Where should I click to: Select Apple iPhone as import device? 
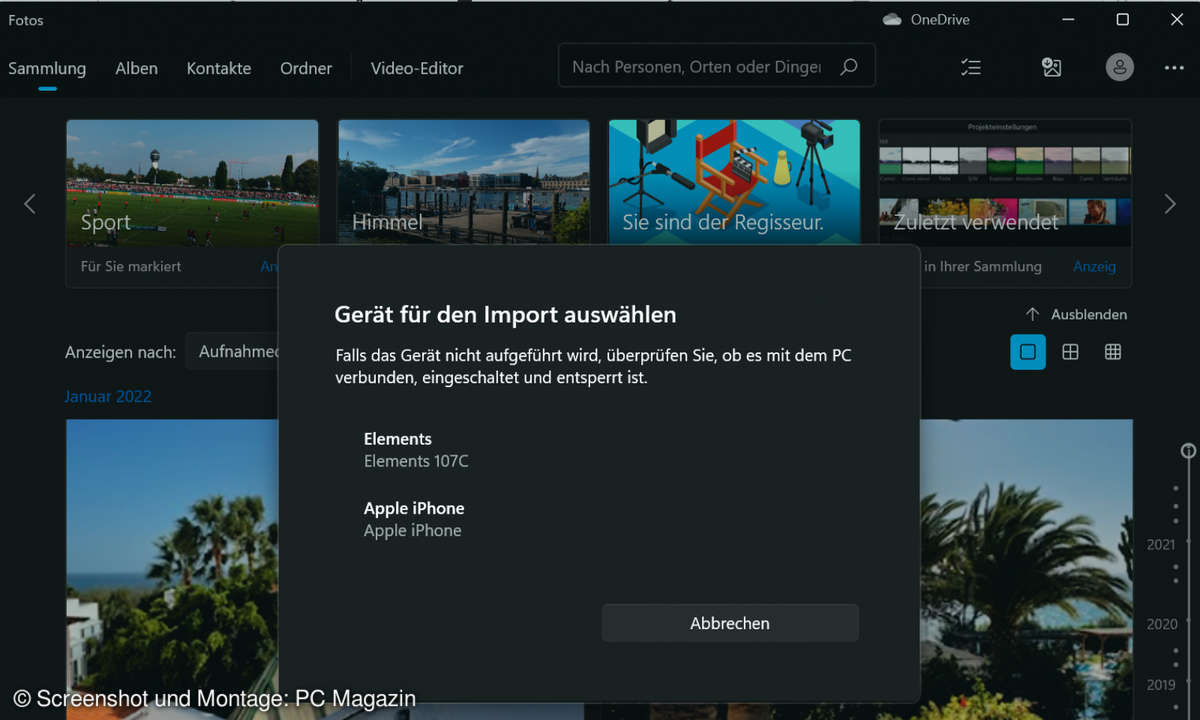point(414,519)
